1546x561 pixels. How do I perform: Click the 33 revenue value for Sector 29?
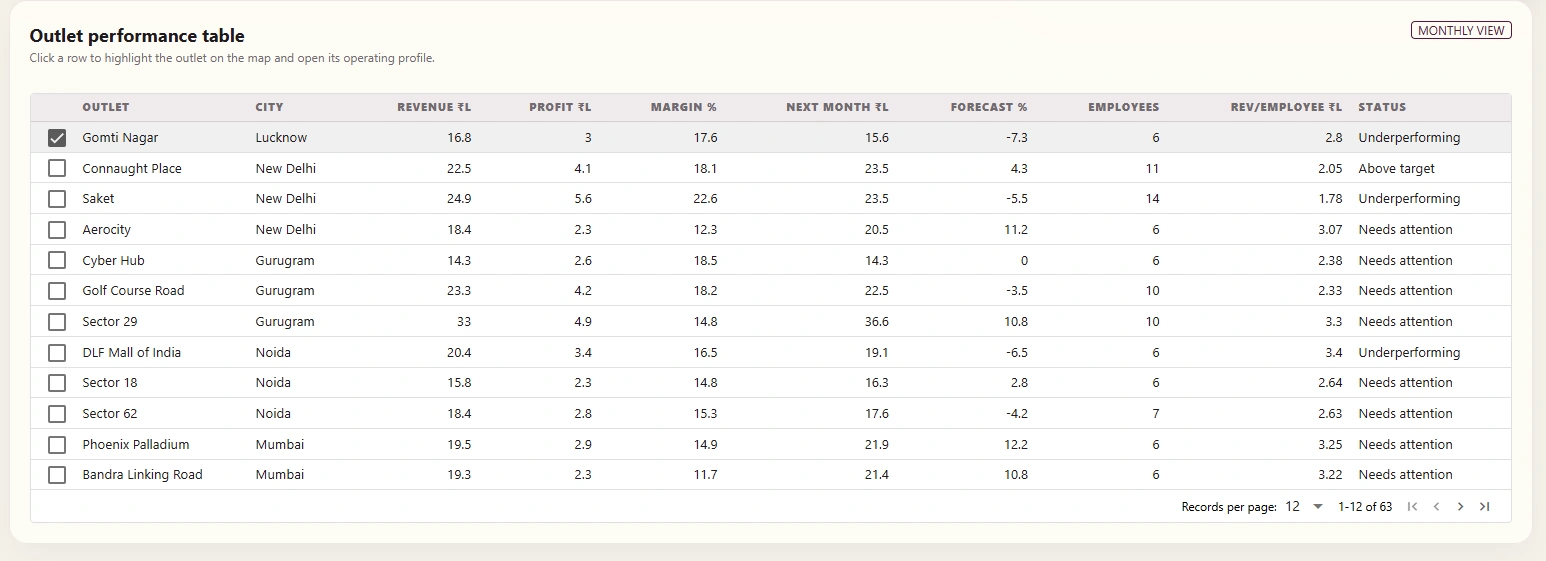(x=464, y=322)
